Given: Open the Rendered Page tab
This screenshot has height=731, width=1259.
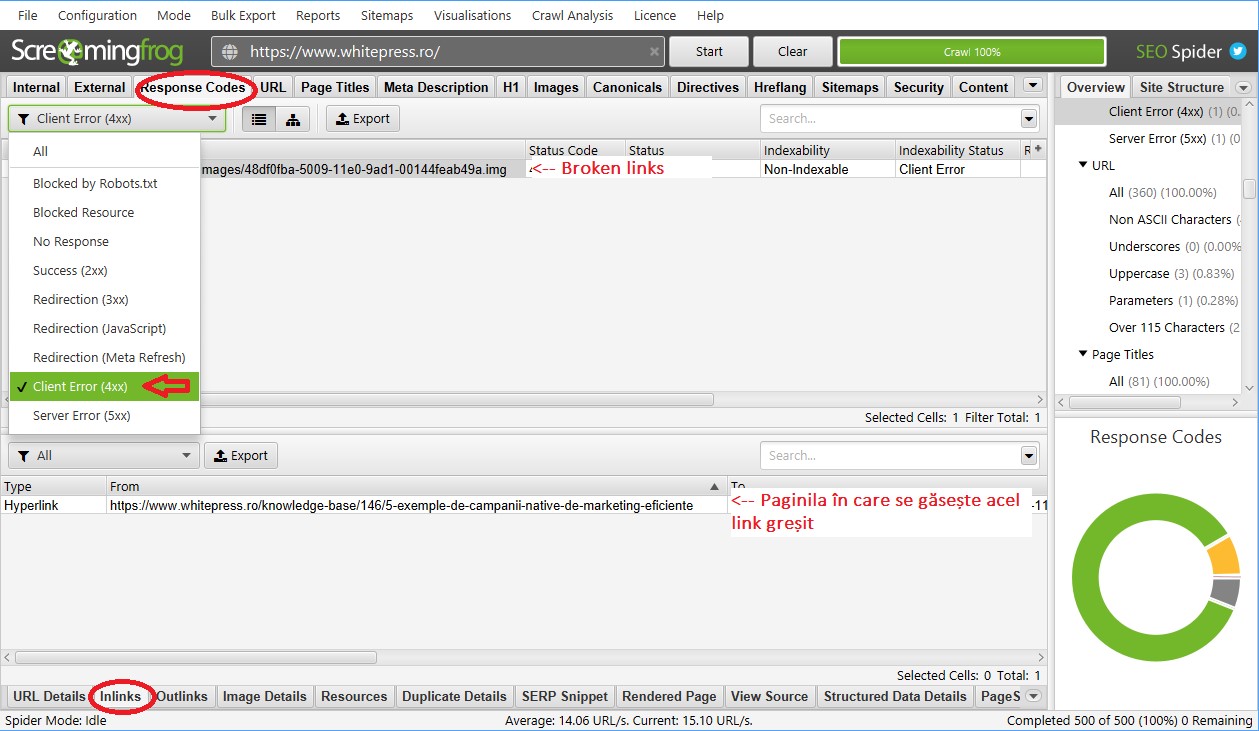Looking at the screenshot, I should click(x=669, y=696).
